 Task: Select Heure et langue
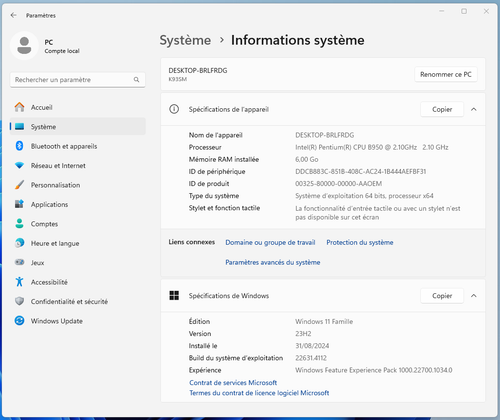(x=78, y=243)
